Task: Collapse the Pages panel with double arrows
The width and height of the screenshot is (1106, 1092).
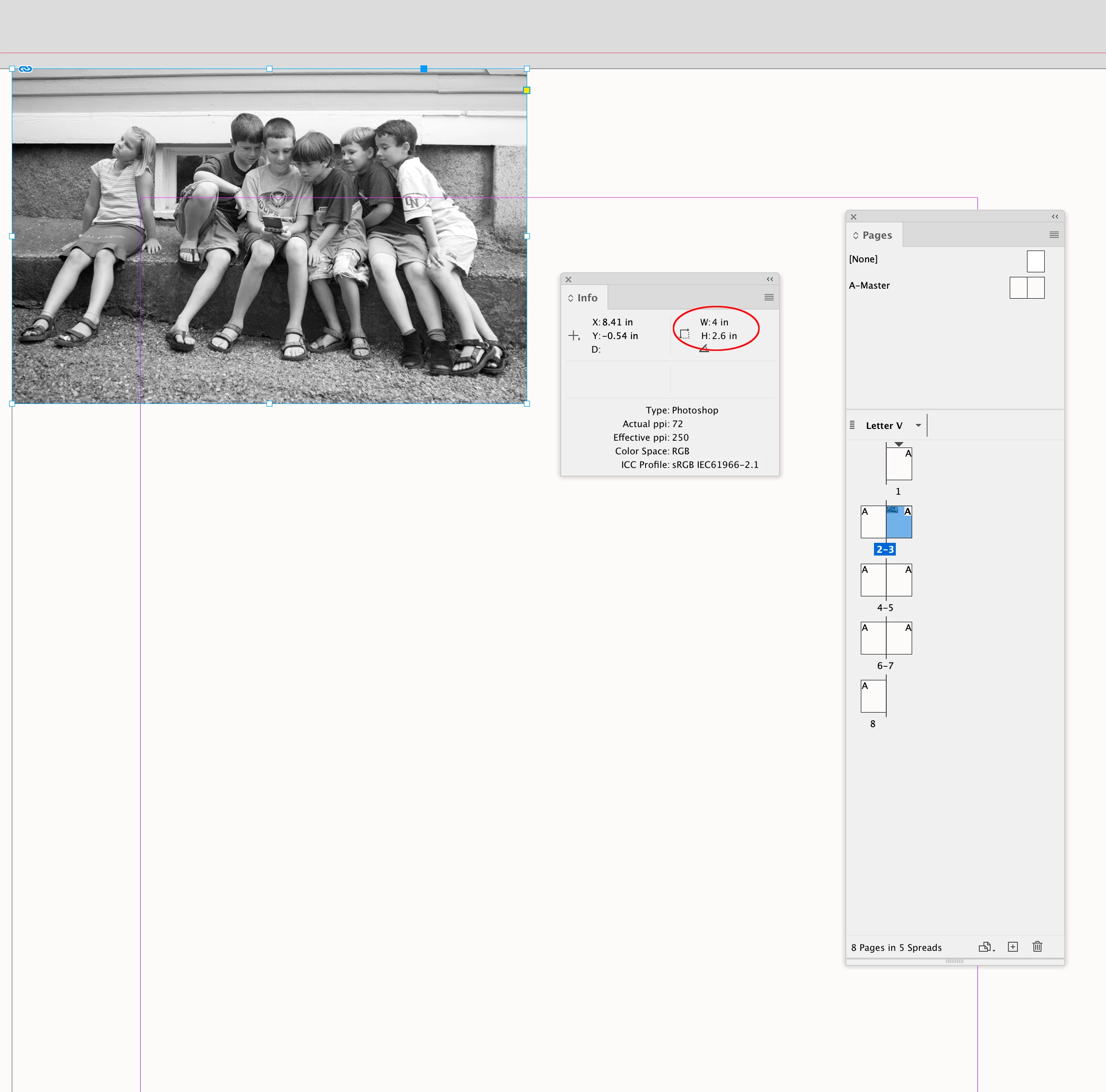Action: 1055,216
